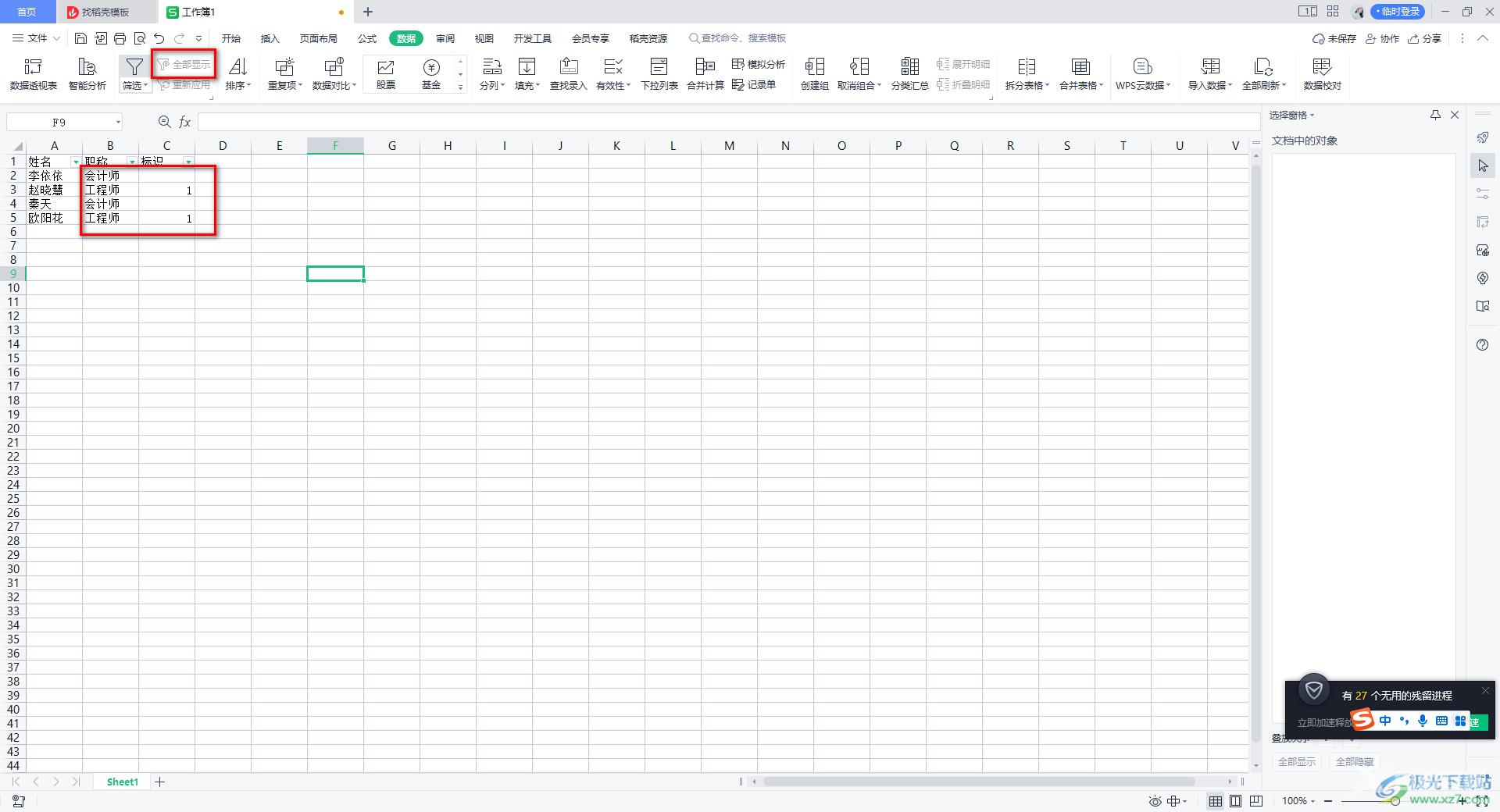Image resolution: width=1500 pixels, height=812 pixels.
Task: Open the 智能分析 smart analysis tool
Action: [x=87, y=74]
